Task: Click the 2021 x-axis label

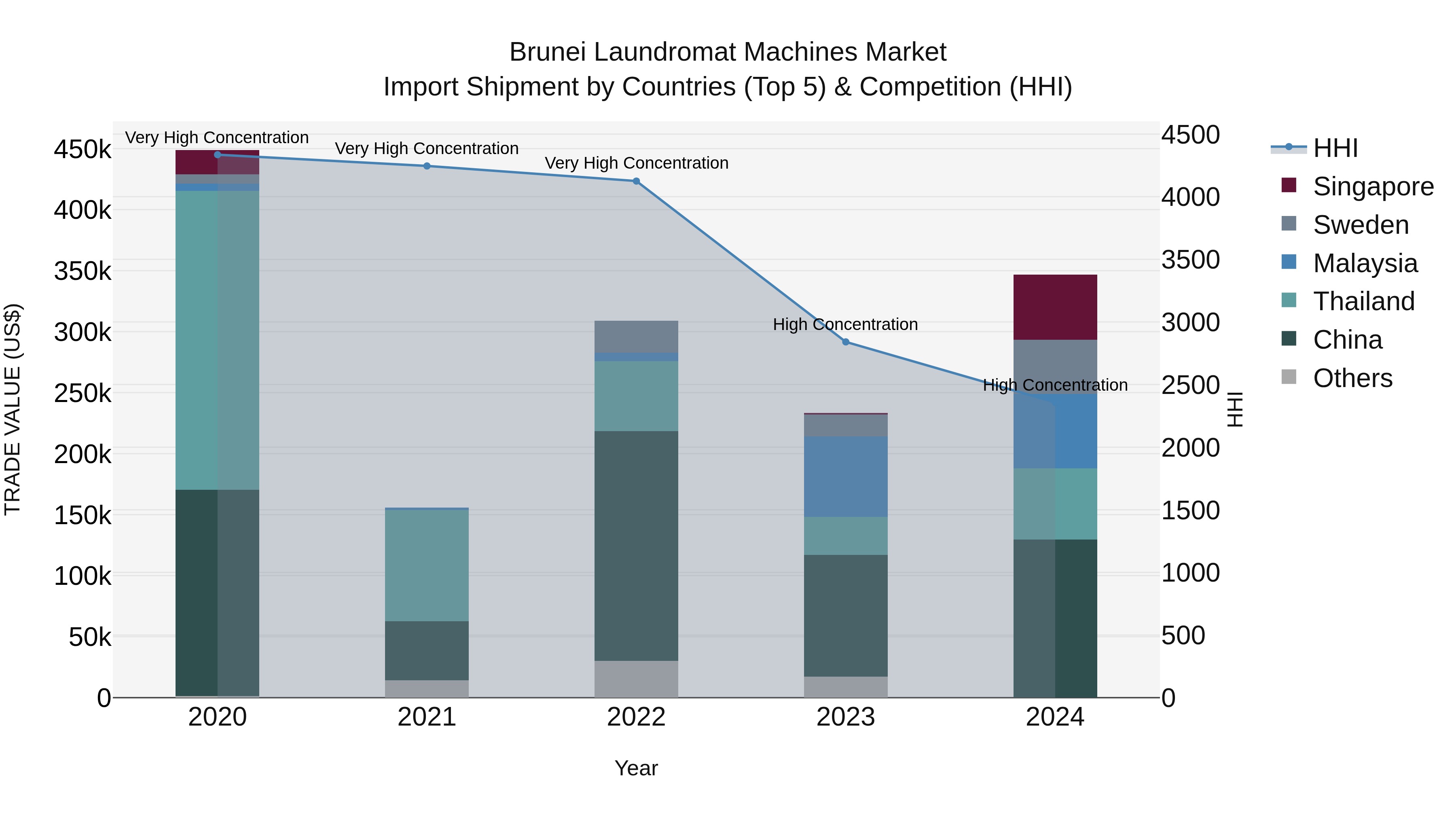Action: pyautogui.click(x=427, y=717)
